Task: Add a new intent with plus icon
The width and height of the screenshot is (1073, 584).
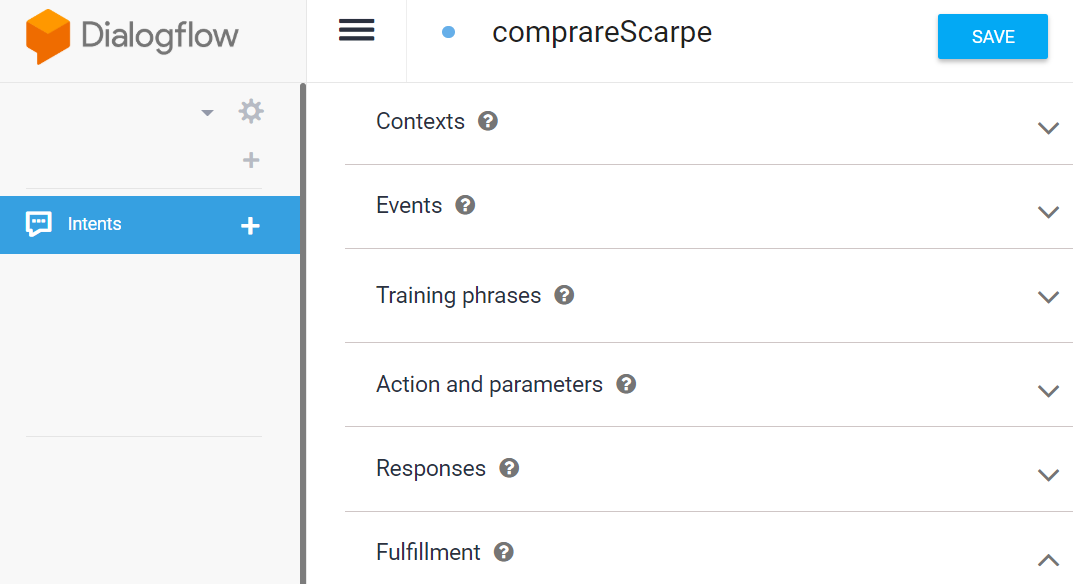Action: (x=250, y=225)
